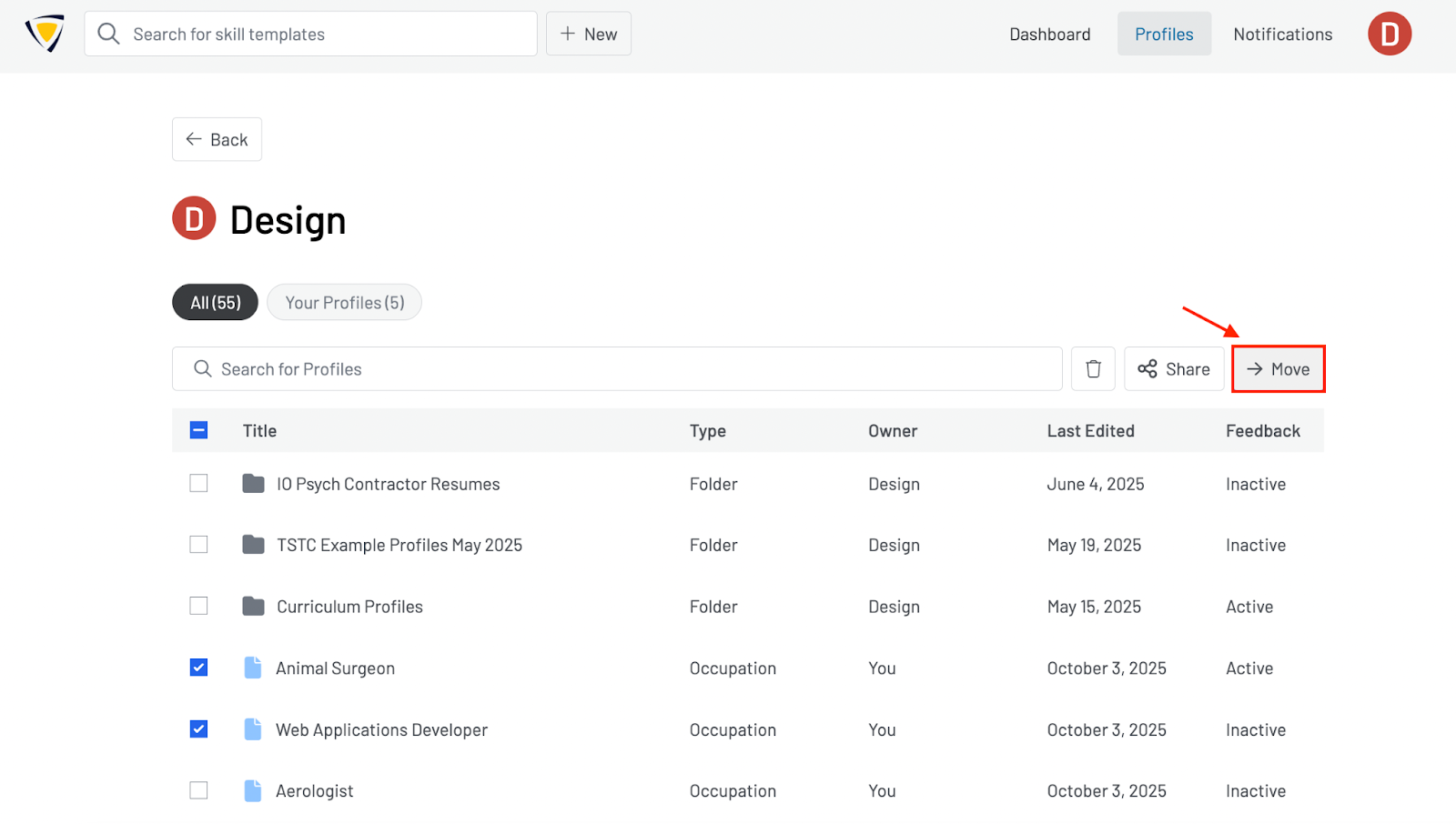Click the Search for Profiles field
This screenshot has height=824, width=1456.
[617, 369]
